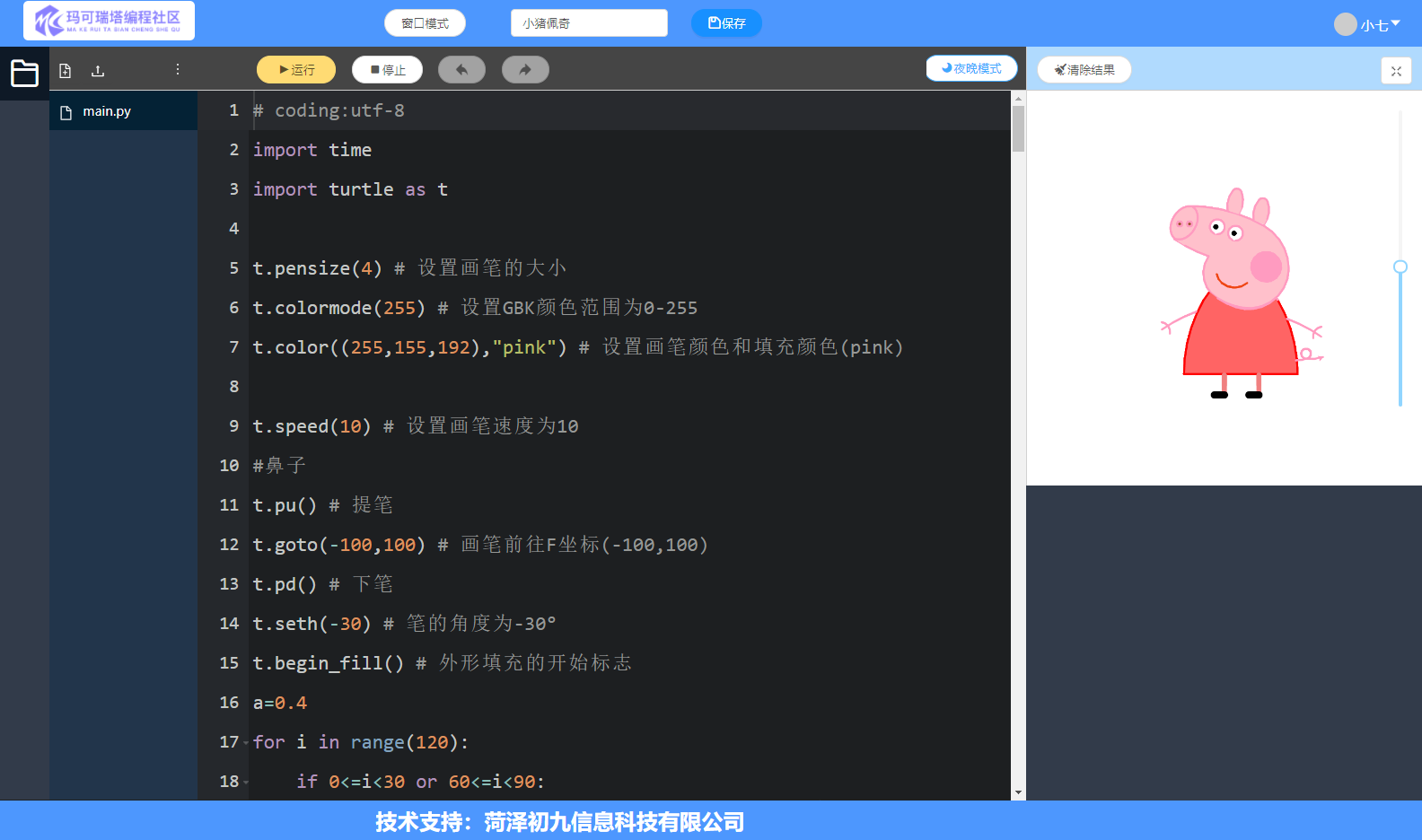Collapse the for loop at line 17
The height and width of the screenshot is (840, 1422).
pos(246,743)
